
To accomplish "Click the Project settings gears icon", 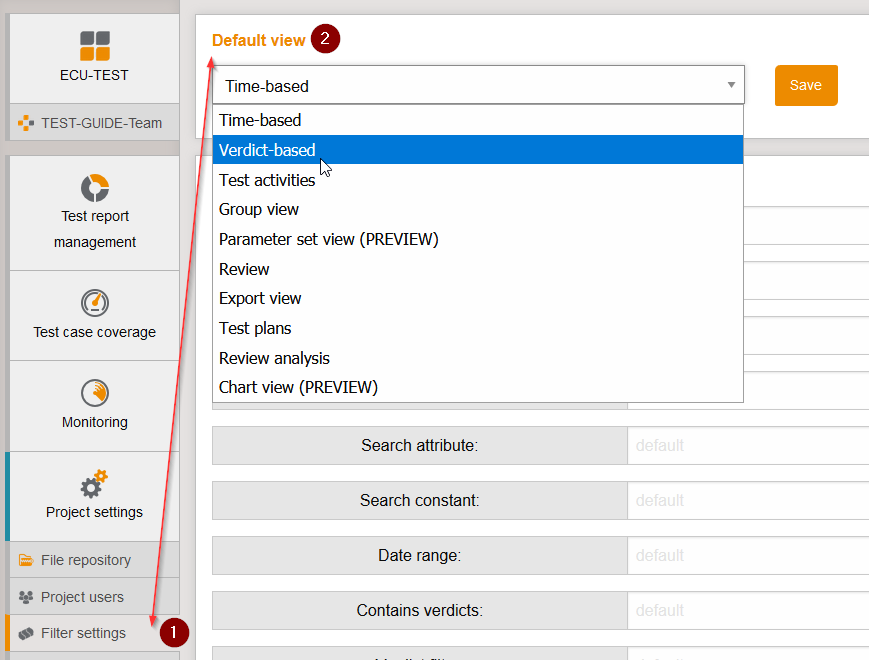I will click(95, 484).
